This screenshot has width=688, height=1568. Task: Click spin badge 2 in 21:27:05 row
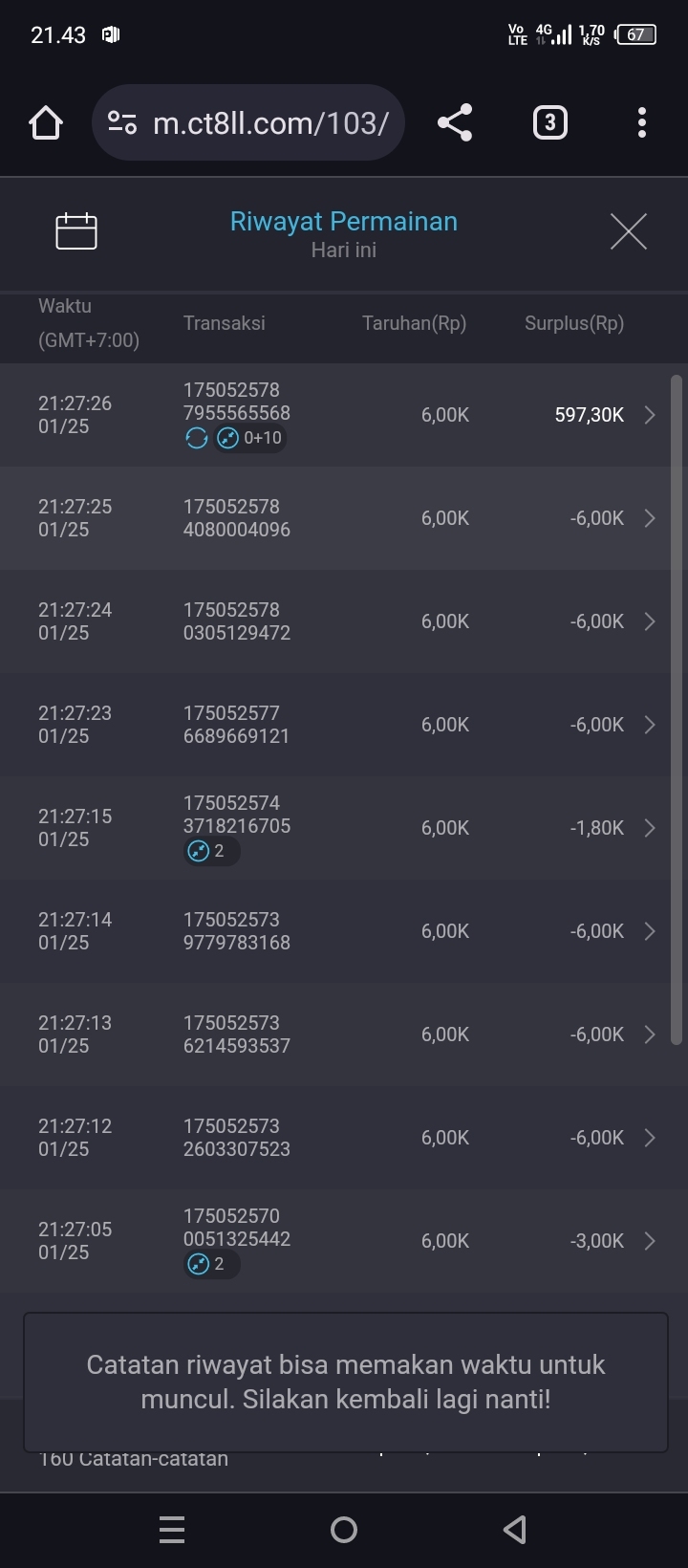click(209, 1264)
